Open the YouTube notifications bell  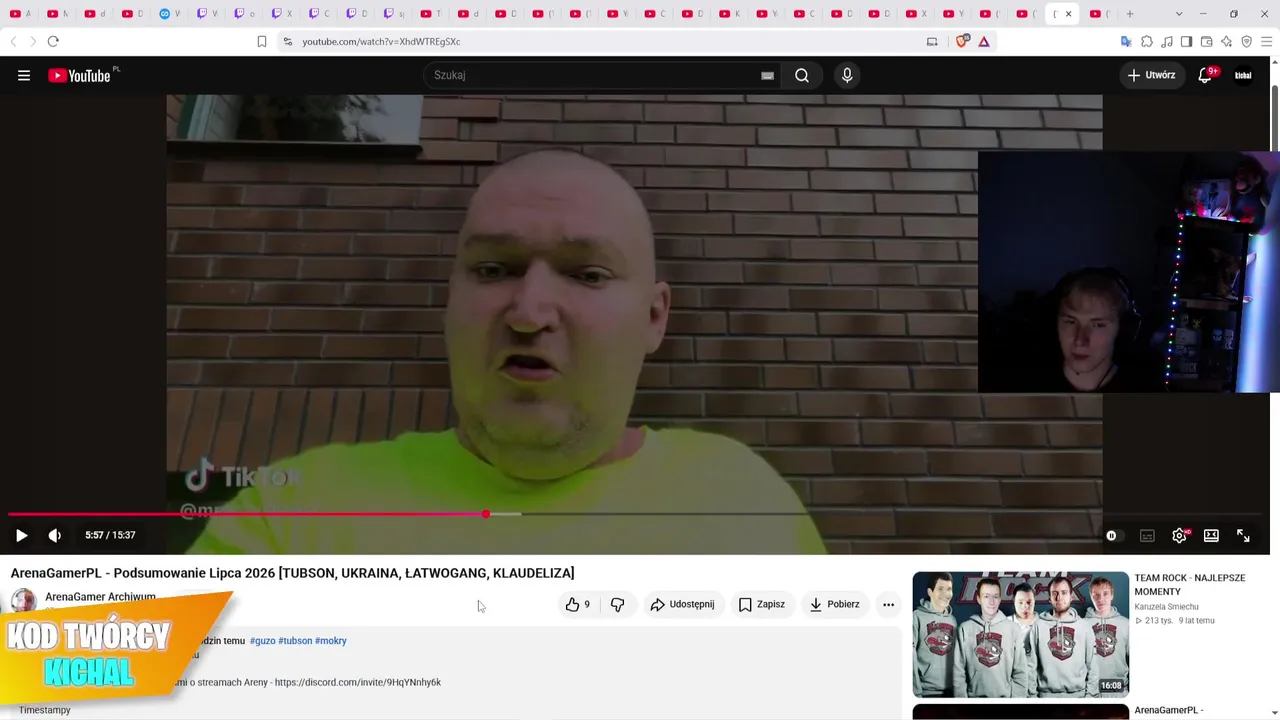coord(1205,75)
